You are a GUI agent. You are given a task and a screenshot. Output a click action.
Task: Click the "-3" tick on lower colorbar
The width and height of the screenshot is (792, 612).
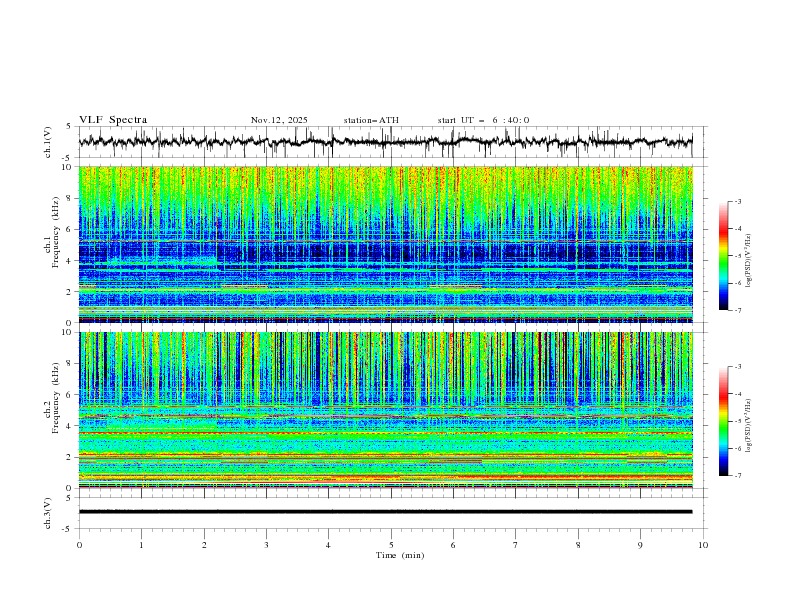pos(737,367)
